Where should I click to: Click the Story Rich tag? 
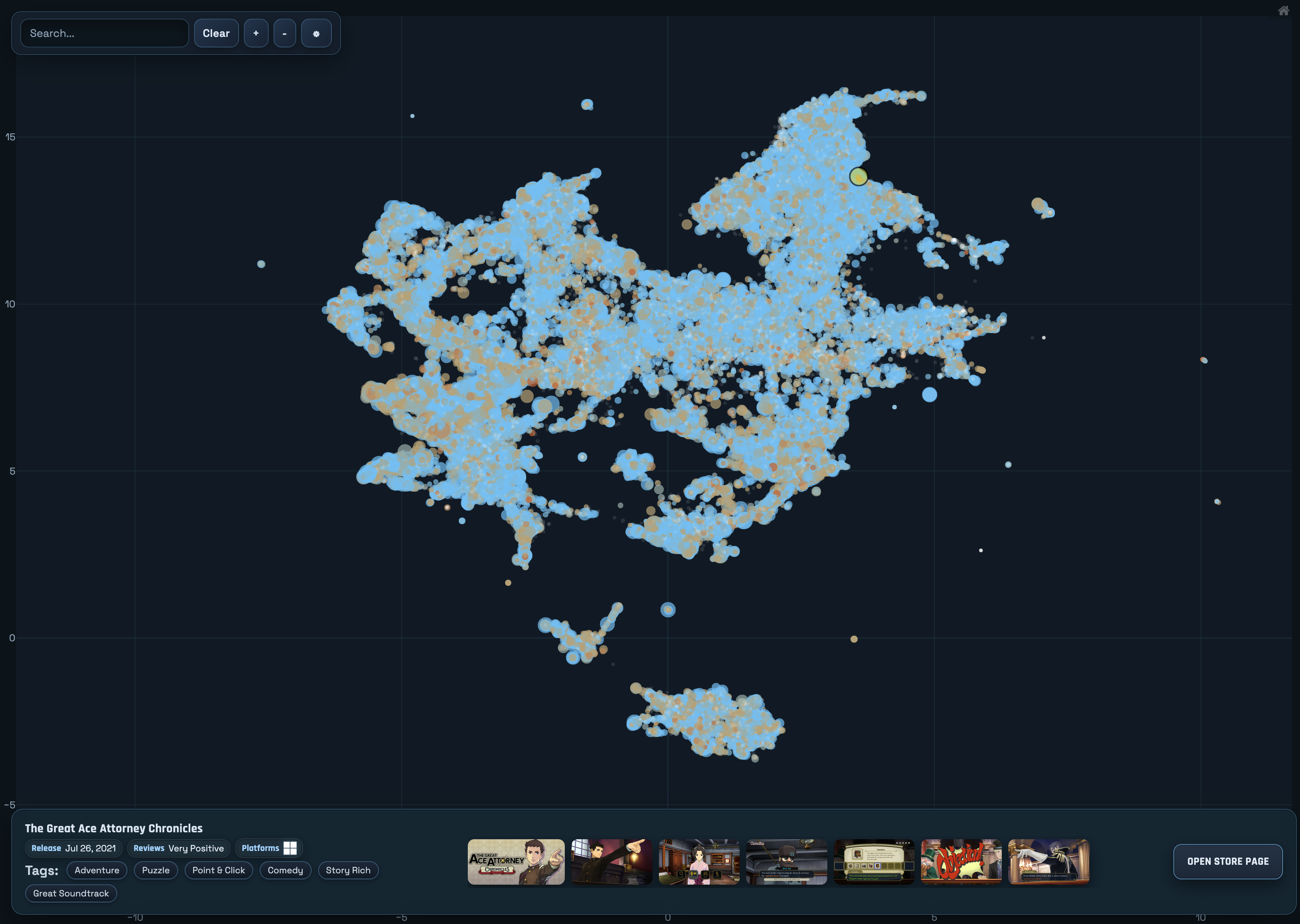coord(348,870)
